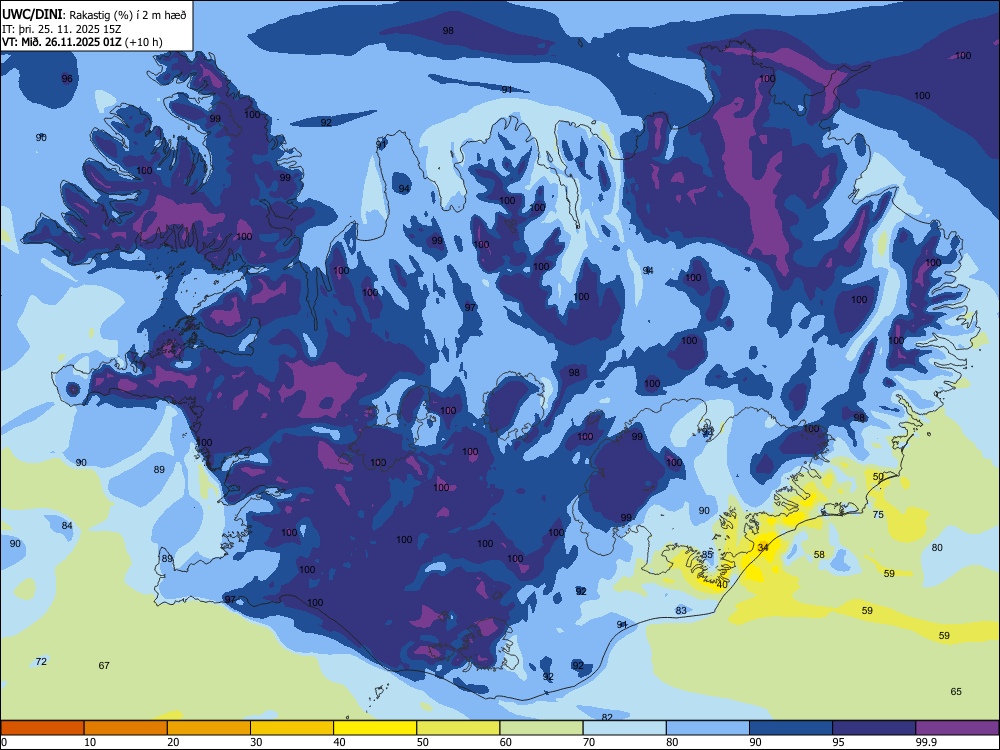
Task: Click the 80–90 light blue legend band
Action: click(707, 728)
